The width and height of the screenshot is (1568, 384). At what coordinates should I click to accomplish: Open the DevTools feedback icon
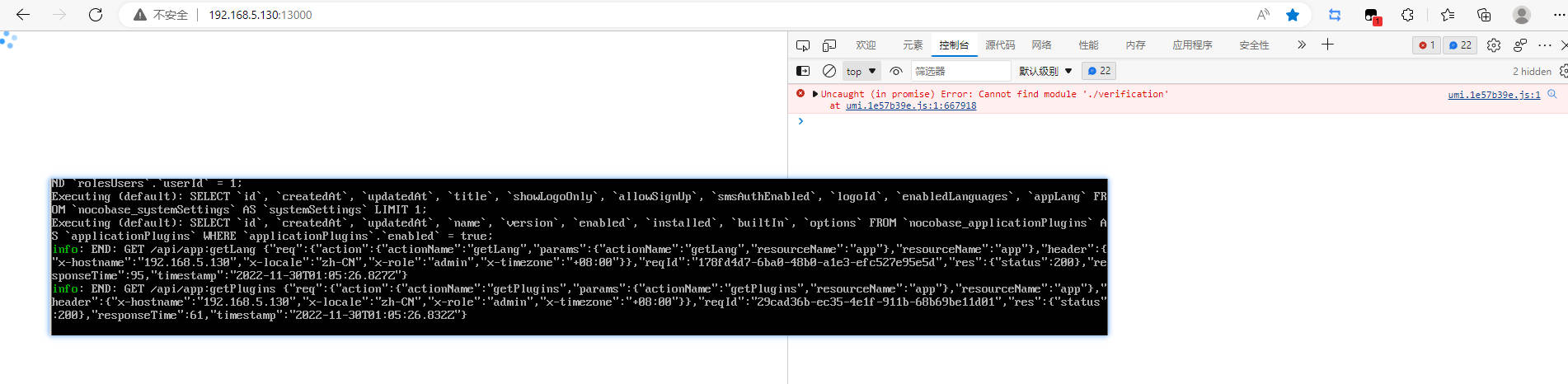(1520, 45)
